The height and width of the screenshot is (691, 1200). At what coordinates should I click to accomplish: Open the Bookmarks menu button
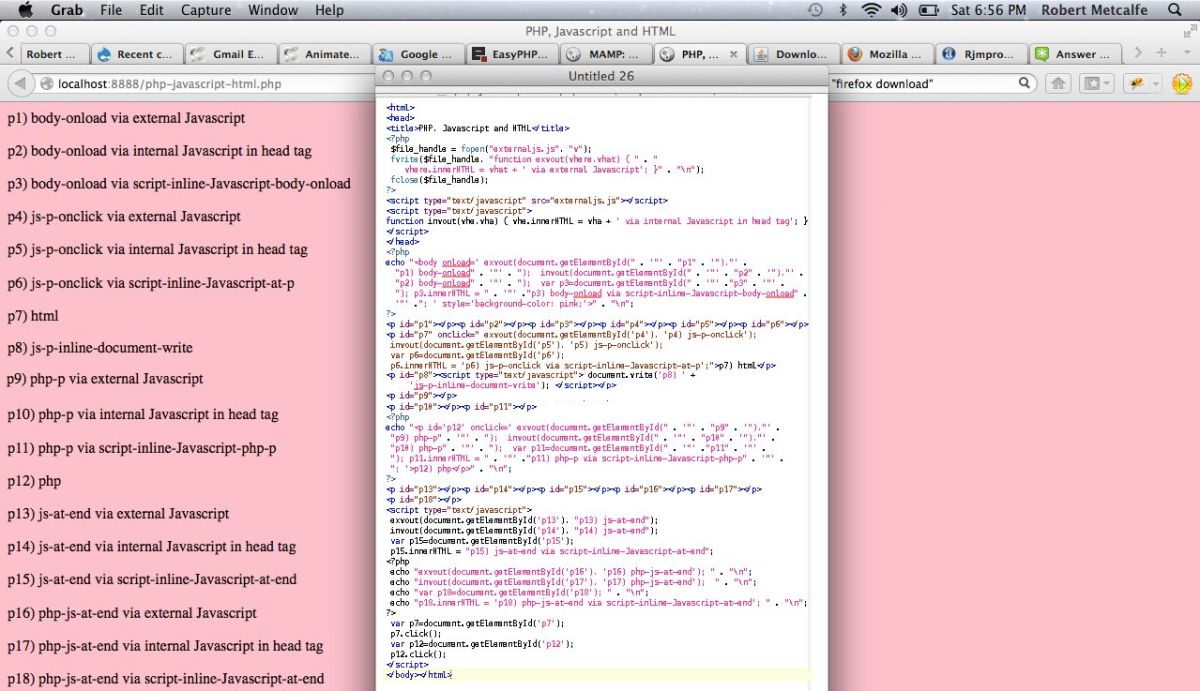tap(1095, 84)
